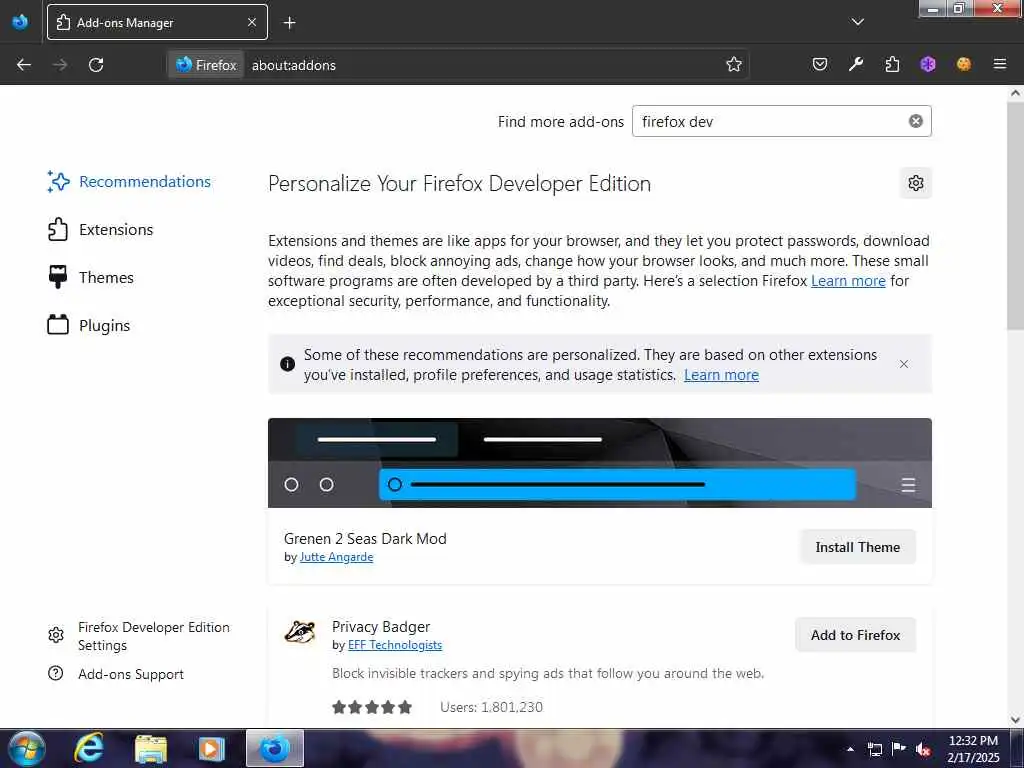The height and width of the screenshot is (768, 1024).
Task: Click the cookie extension icon
Action: 964,64
